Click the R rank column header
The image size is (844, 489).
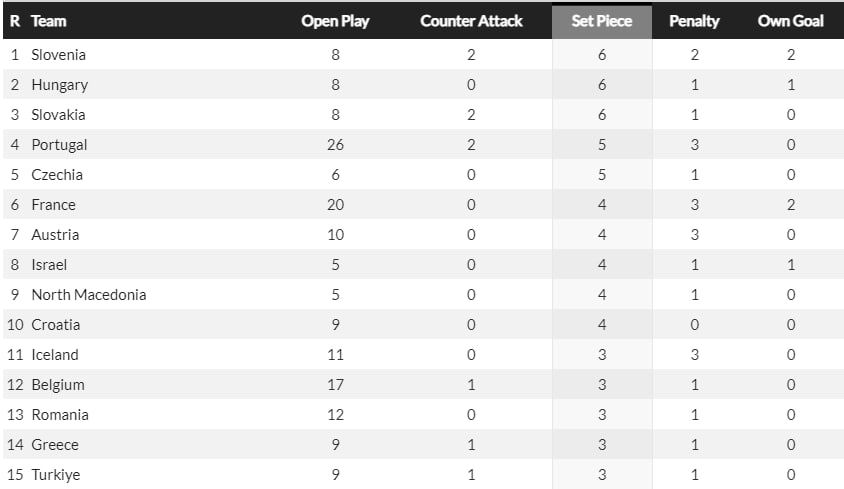(x=15, y=21)
